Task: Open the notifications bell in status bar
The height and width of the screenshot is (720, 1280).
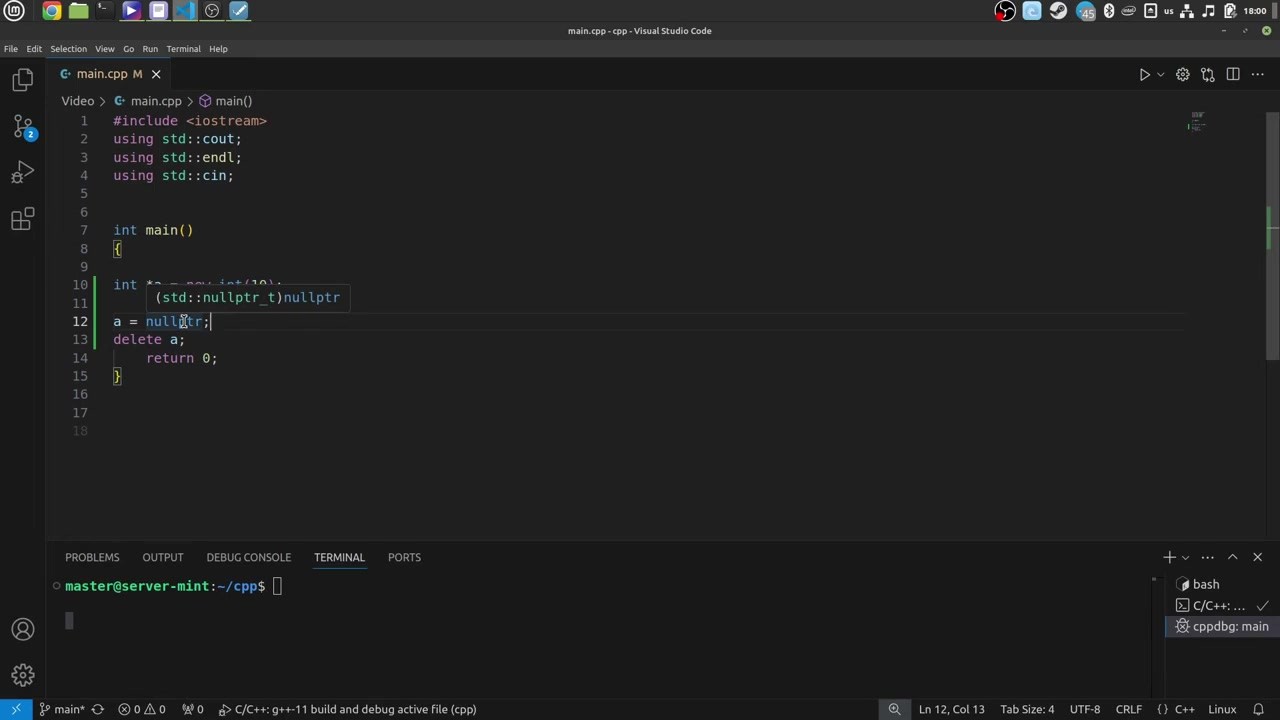Action: click(x=1259, y=709)
